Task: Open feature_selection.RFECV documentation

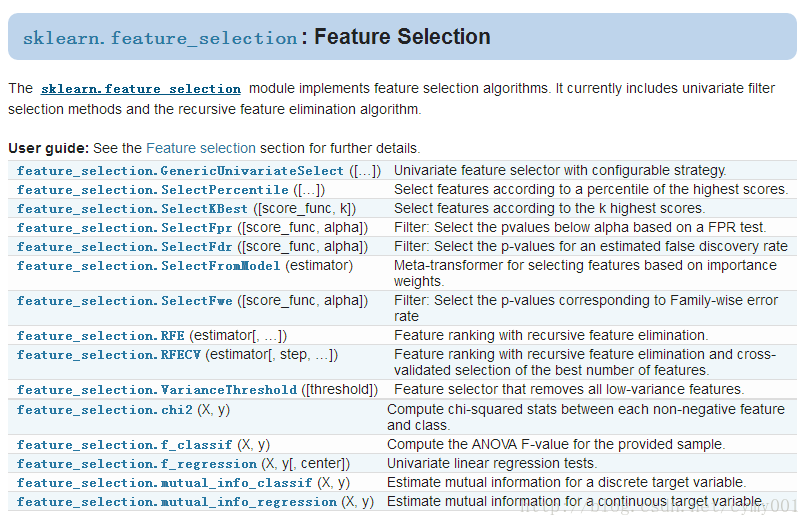Action: 109,355
